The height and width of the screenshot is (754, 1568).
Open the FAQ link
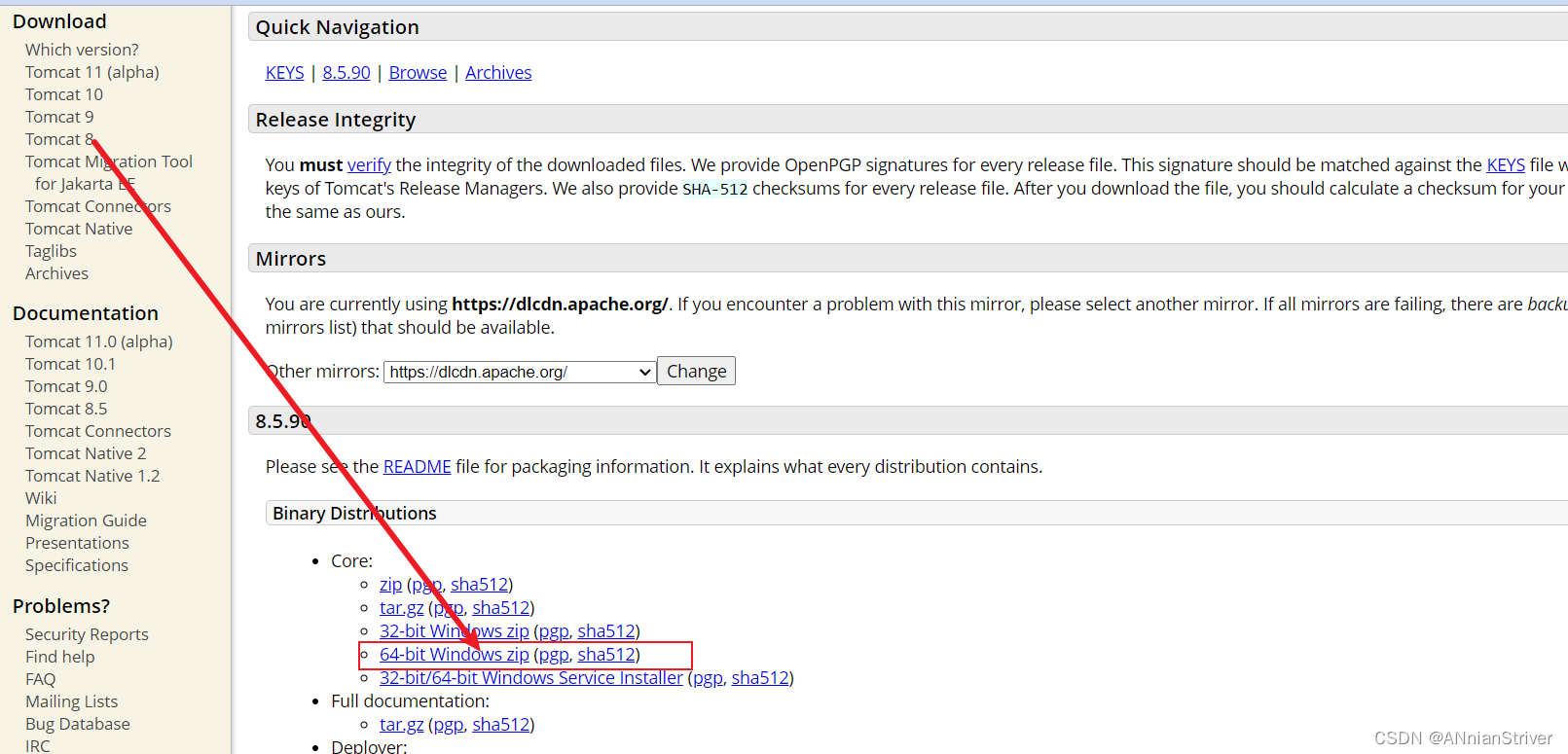point(41,679)
